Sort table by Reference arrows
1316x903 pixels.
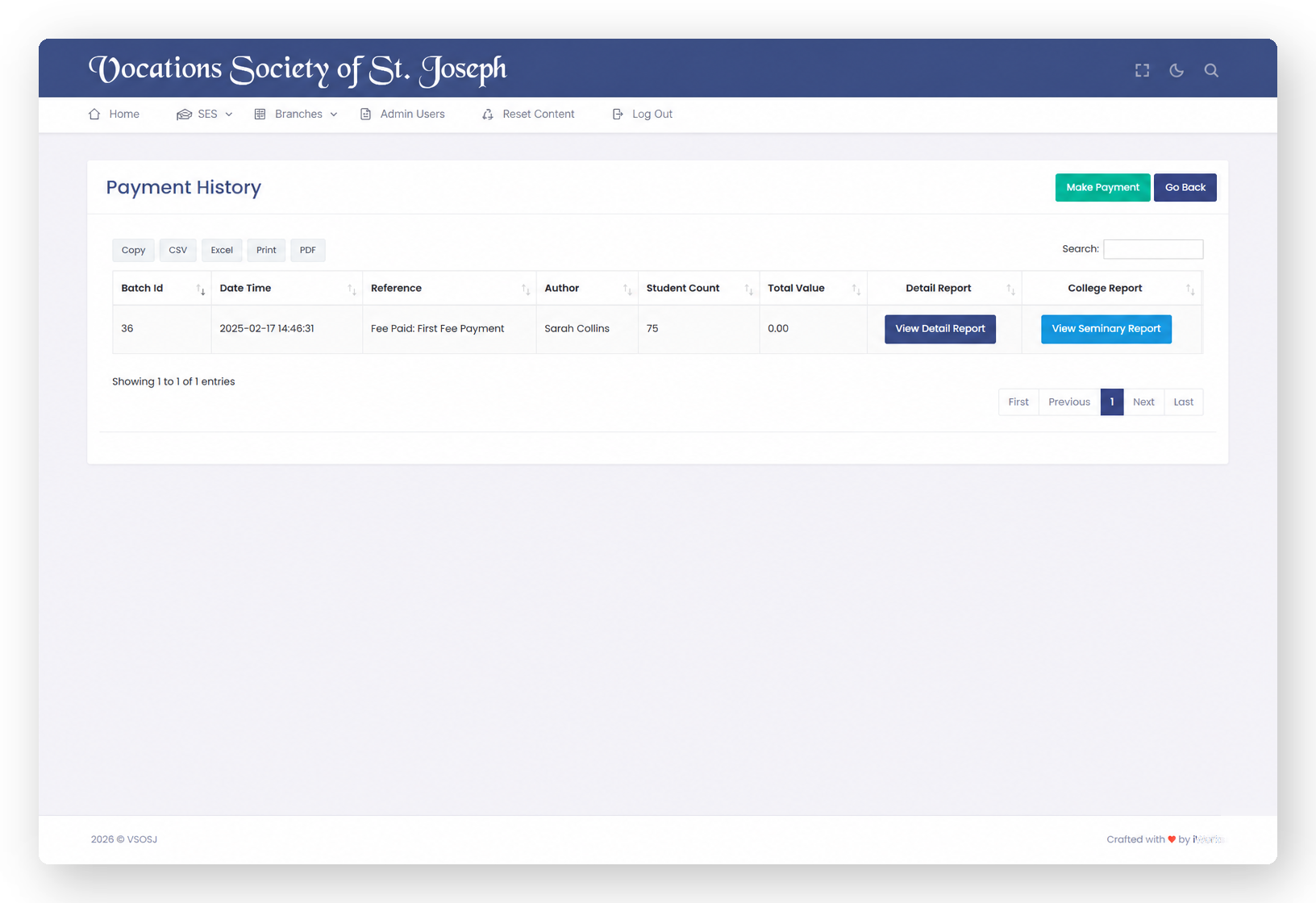(x=526, y=289)
